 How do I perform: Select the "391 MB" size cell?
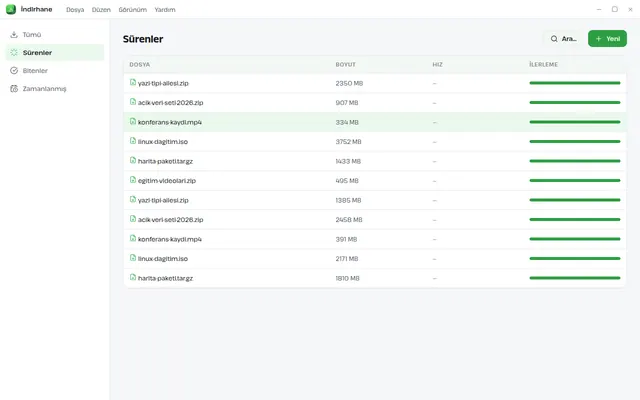(346, 239)
